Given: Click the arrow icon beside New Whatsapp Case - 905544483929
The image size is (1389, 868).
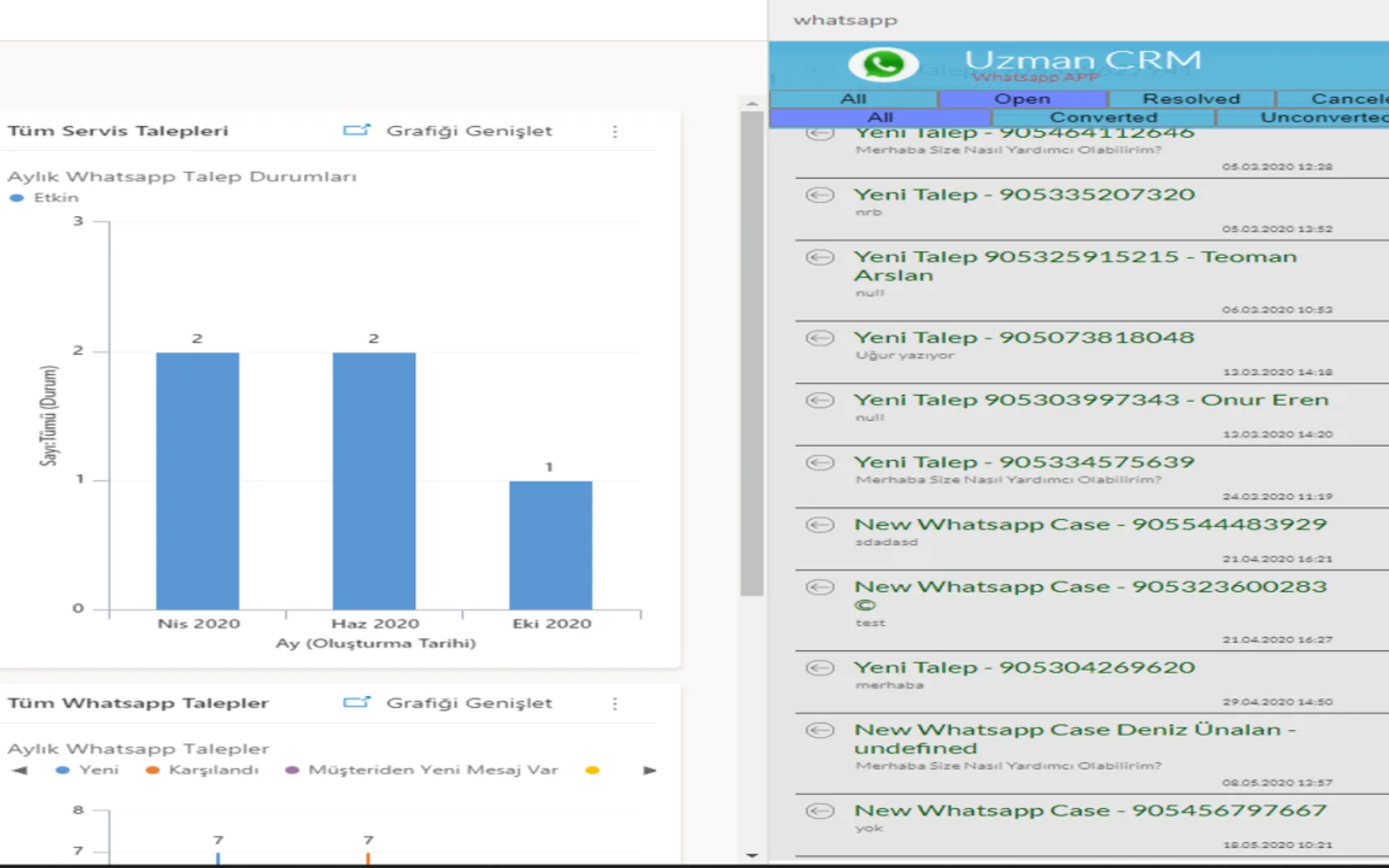Looking at the screenshot, I should (x=820, y=525).
